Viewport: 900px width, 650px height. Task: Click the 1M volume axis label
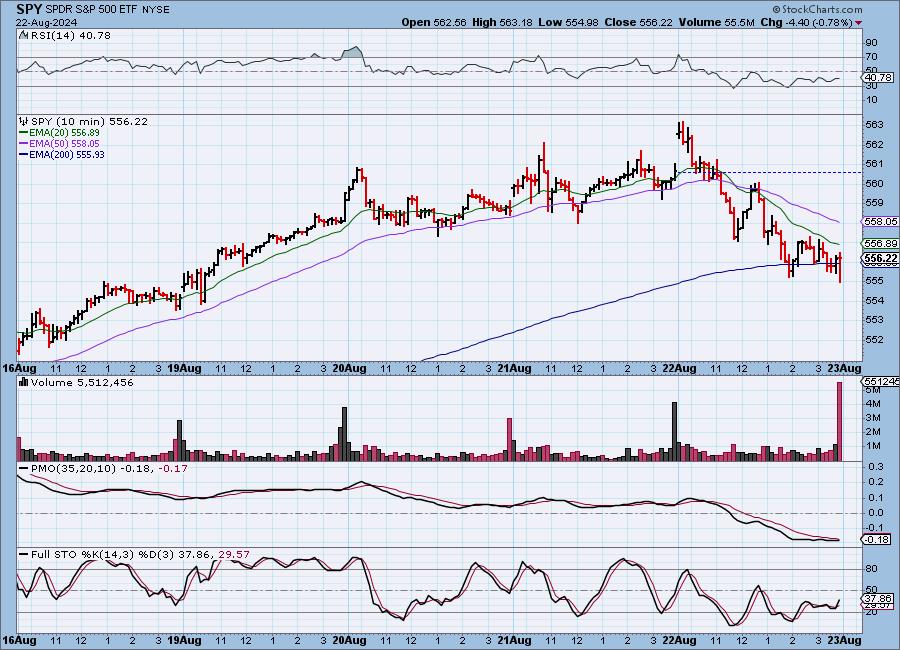pyautogui.click(x=873, y=446)
